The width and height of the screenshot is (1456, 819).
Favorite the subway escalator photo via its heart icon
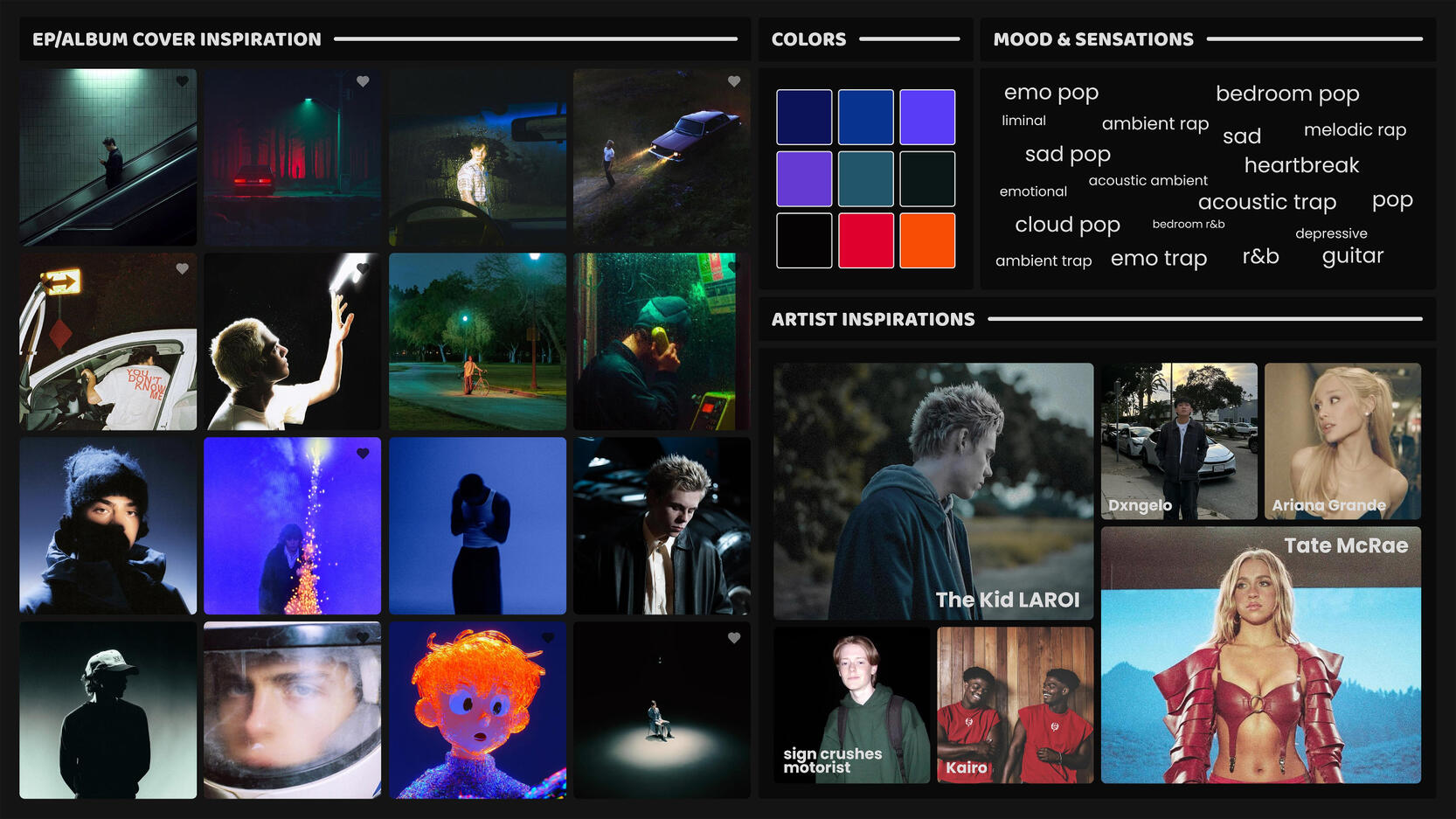tap(181, 83)
